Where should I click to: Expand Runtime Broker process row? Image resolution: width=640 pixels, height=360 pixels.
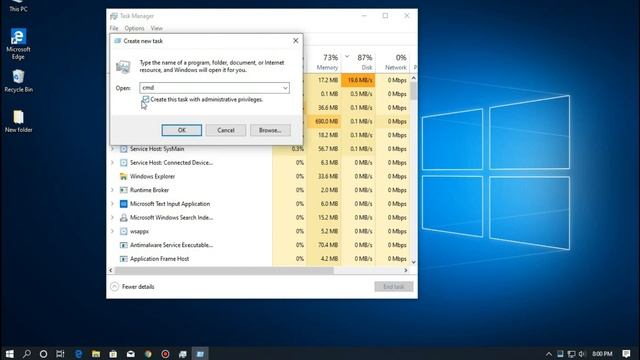coord(112,190)
